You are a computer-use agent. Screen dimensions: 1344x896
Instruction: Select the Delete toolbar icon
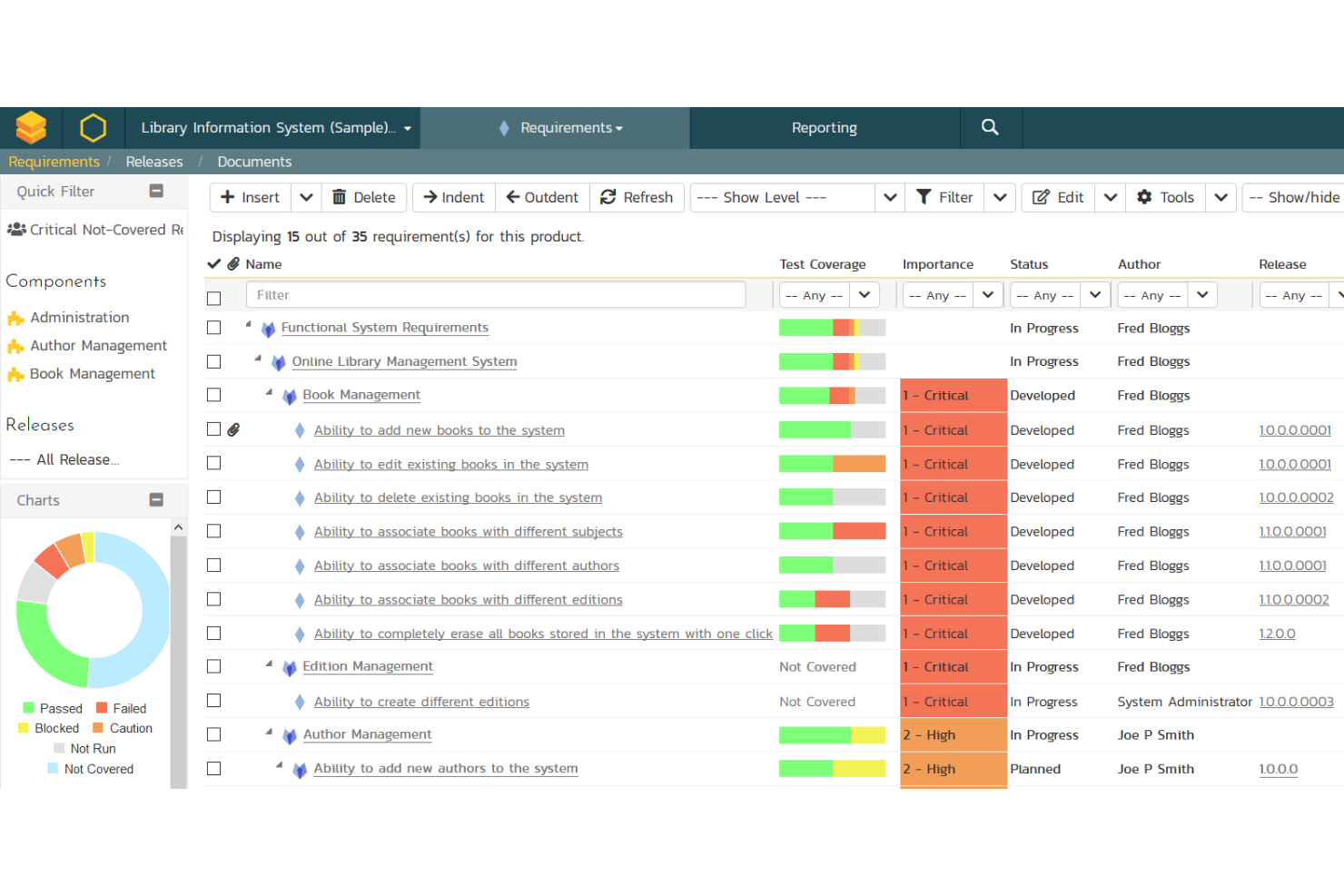[340, 197]
